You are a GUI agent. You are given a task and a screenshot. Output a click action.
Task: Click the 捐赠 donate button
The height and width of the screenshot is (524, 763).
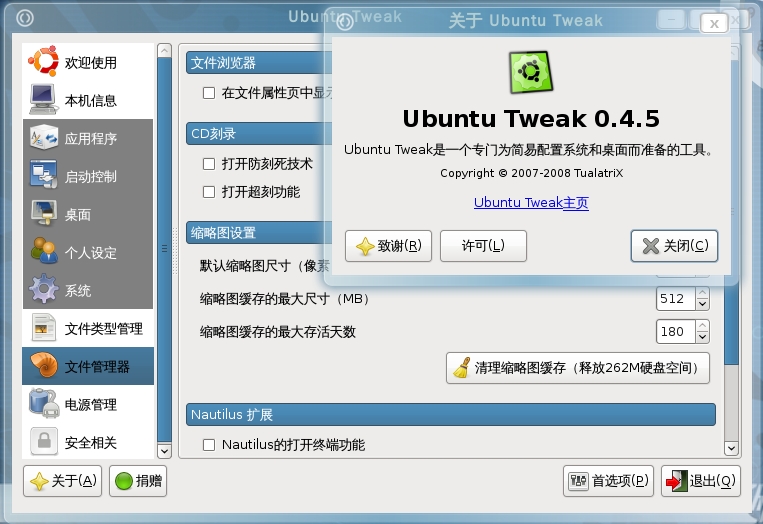click(x=138, y=481)
